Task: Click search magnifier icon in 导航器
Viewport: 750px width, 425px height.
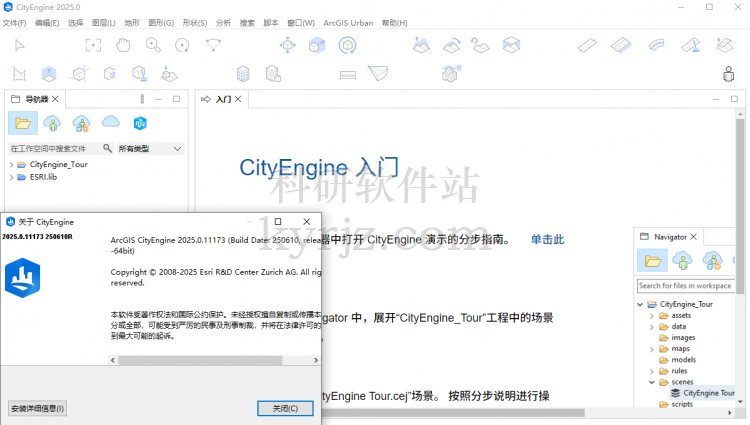Action: [107, 149]
